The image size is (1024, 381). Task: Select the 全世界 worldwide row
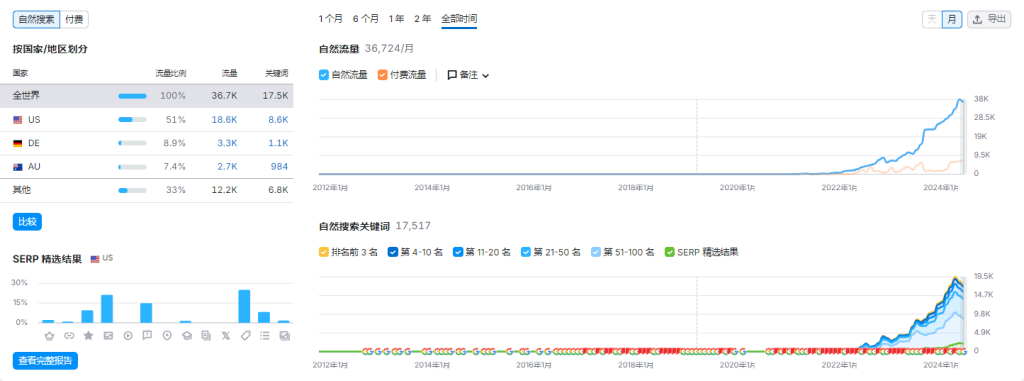147,96
